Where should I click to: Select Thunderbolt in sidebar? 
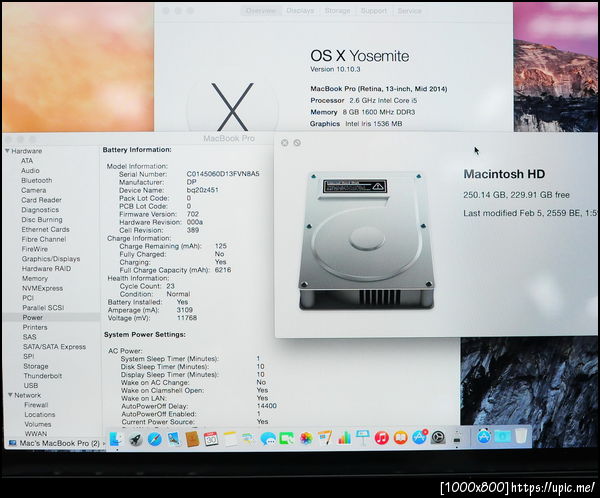[x=42, y=376]
